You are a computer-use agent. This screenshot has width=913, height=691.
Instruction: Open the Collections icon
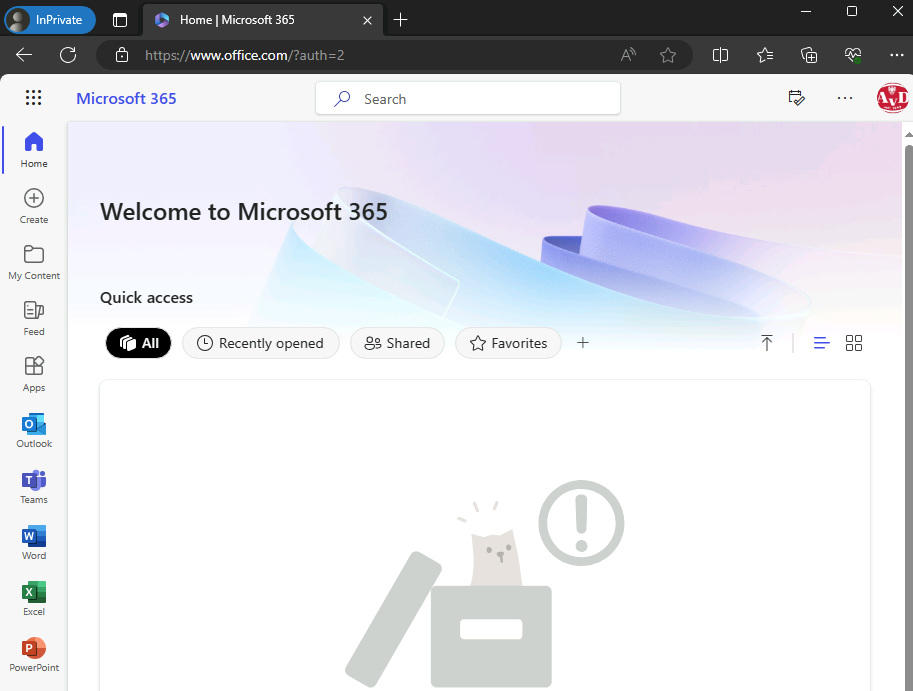pyautogui.click(x=809, y=55)
